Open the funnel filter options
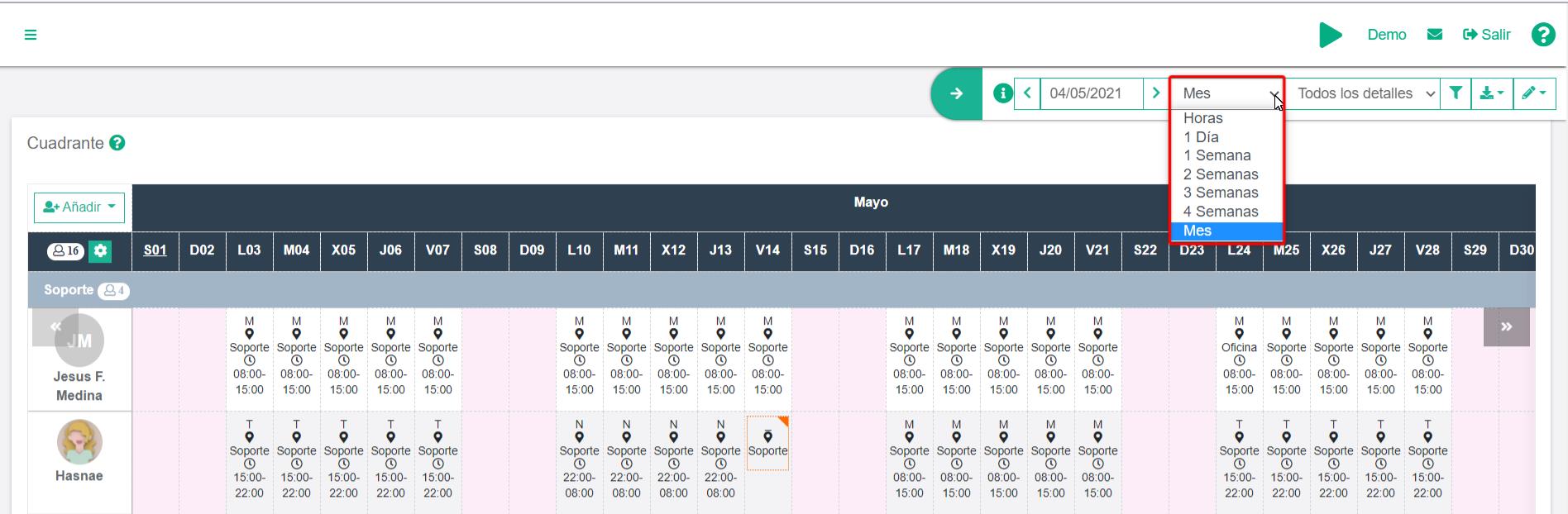The width and height of the screenshot is (1568, 514). pyautogui.click(x=1456, y=93)
